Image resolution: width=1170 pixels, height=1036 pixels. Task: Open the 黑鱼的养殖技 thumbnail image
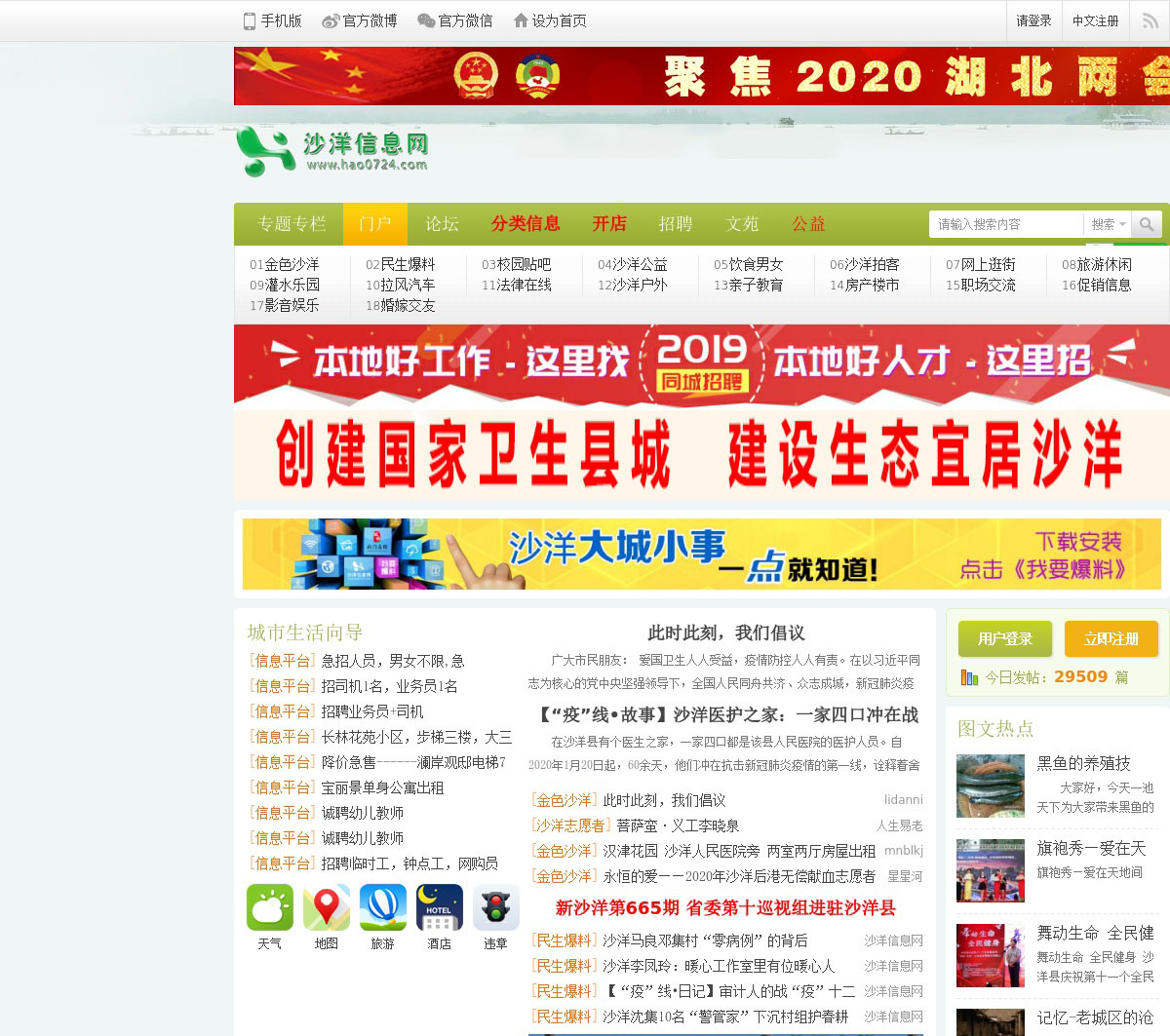990,786
